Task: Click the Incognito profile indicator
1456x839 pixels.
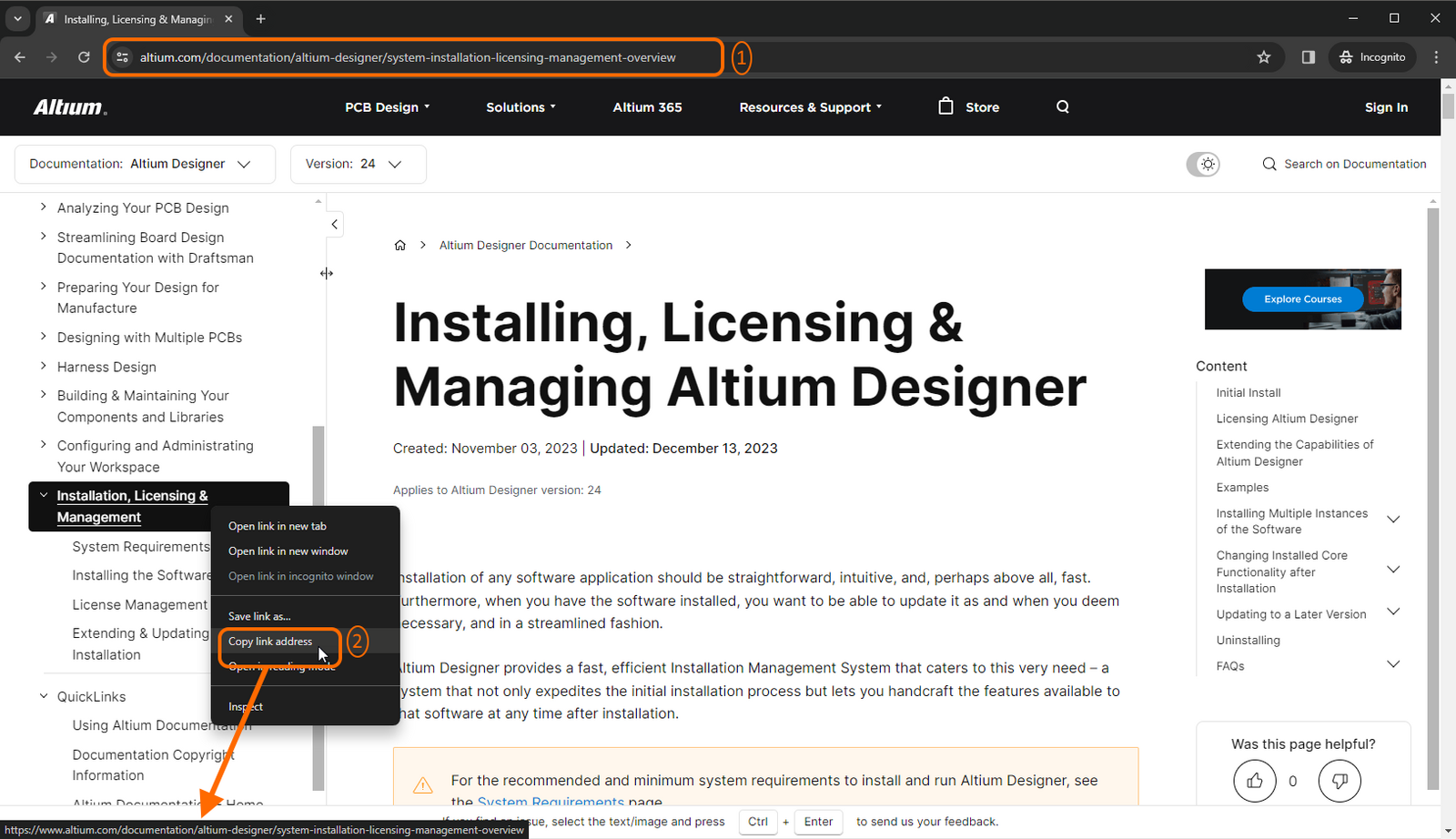Action: pos(1372,57)
